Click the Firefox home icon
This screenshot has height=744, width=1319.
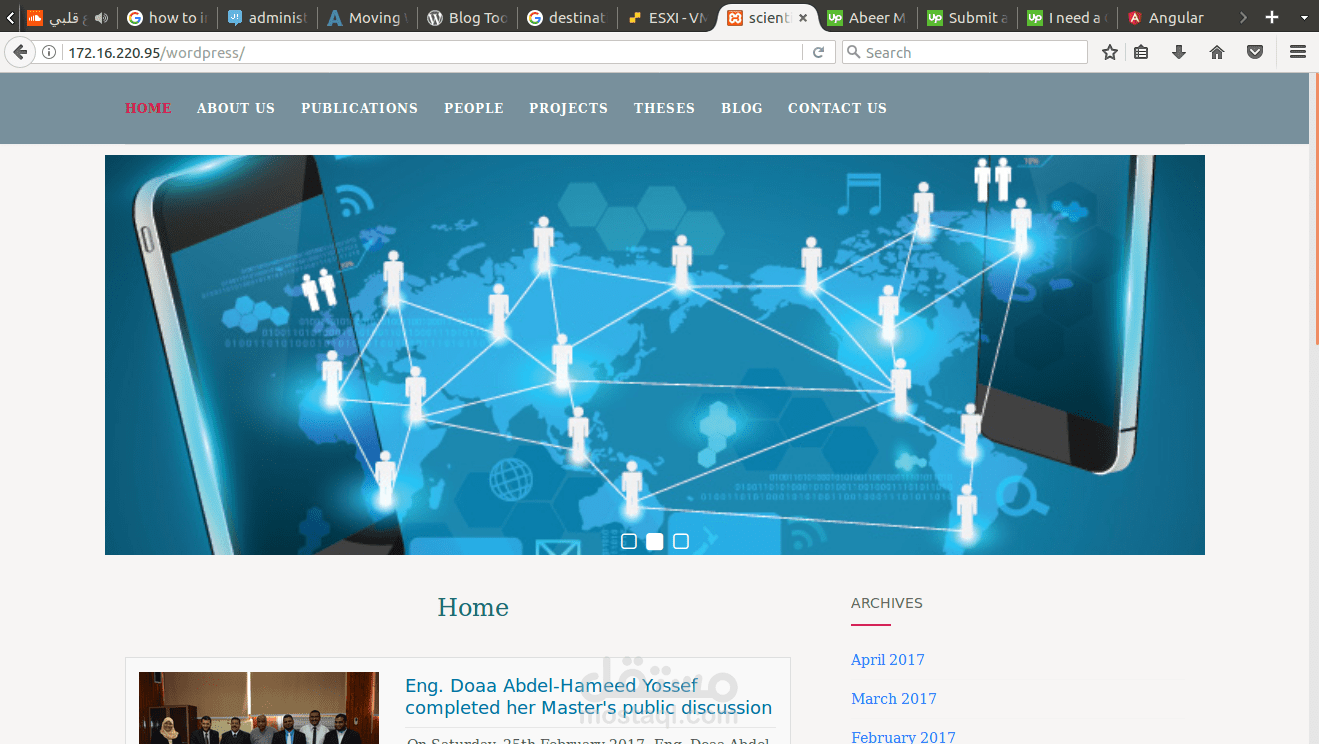pyautogui.click(x=1215, y=51)
